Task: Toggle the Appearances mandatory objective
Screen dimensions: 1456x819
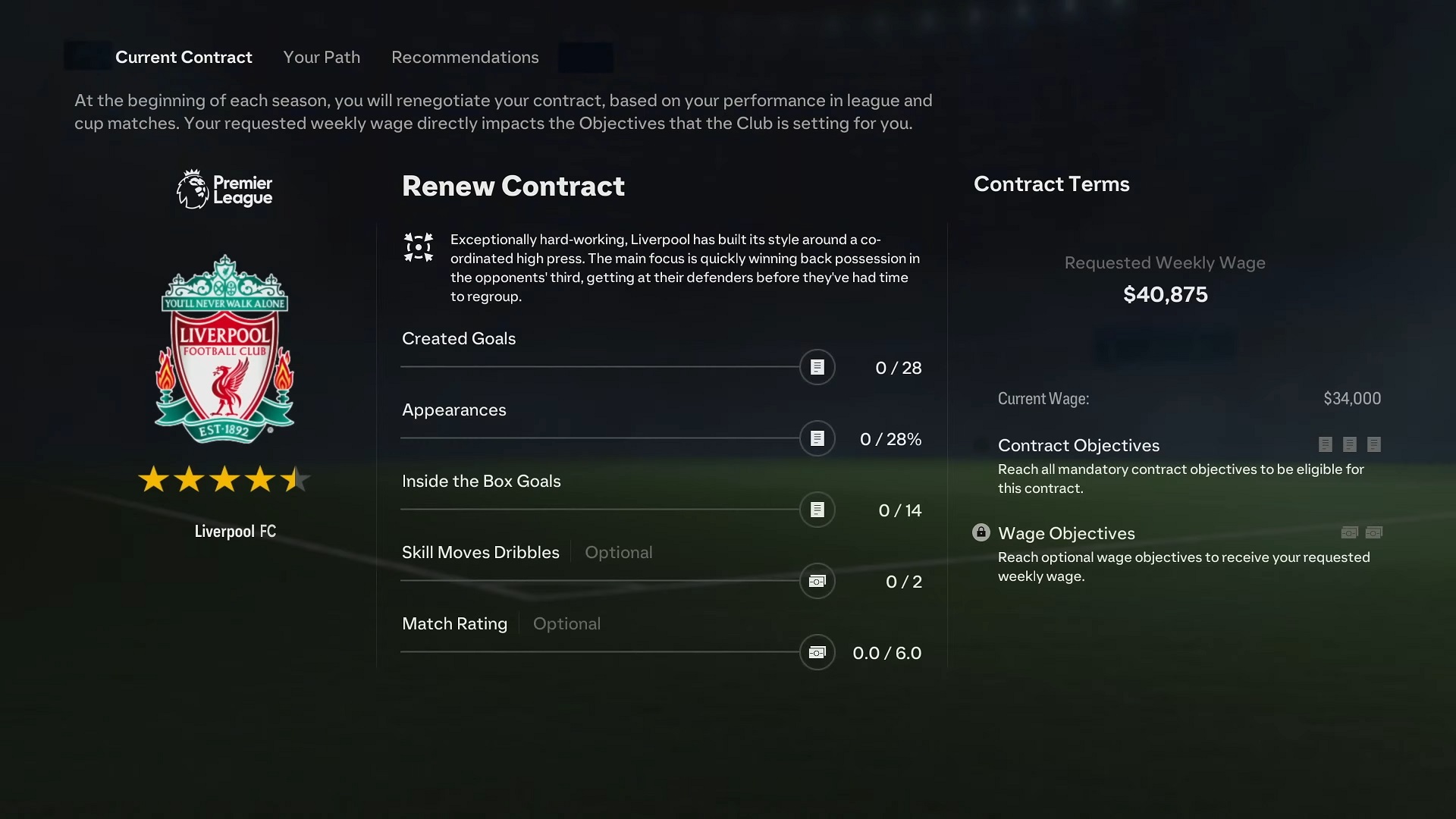Action: 817,438
